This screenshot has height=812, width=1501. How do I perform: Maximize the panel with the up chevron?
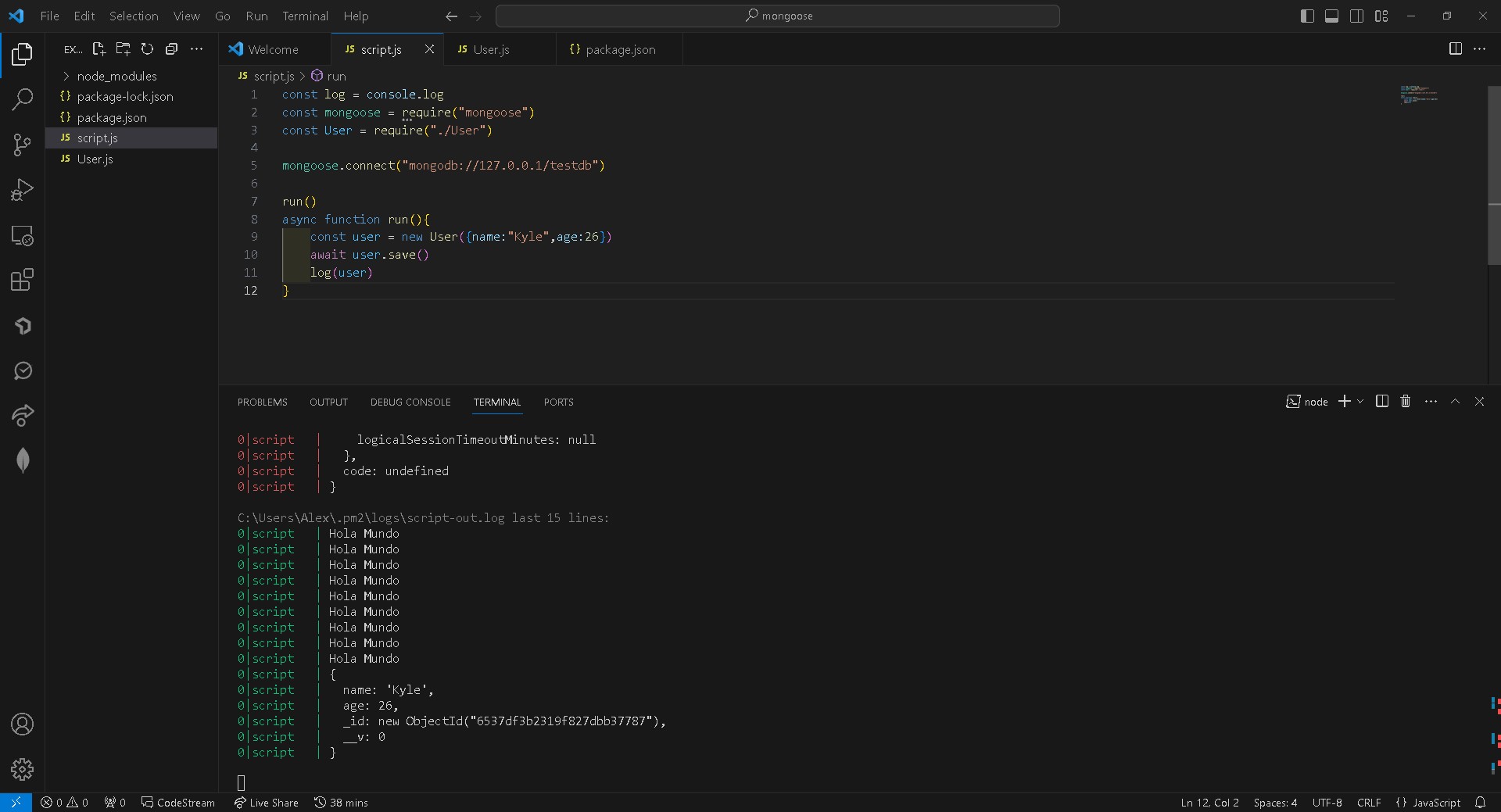(1455, 402)
